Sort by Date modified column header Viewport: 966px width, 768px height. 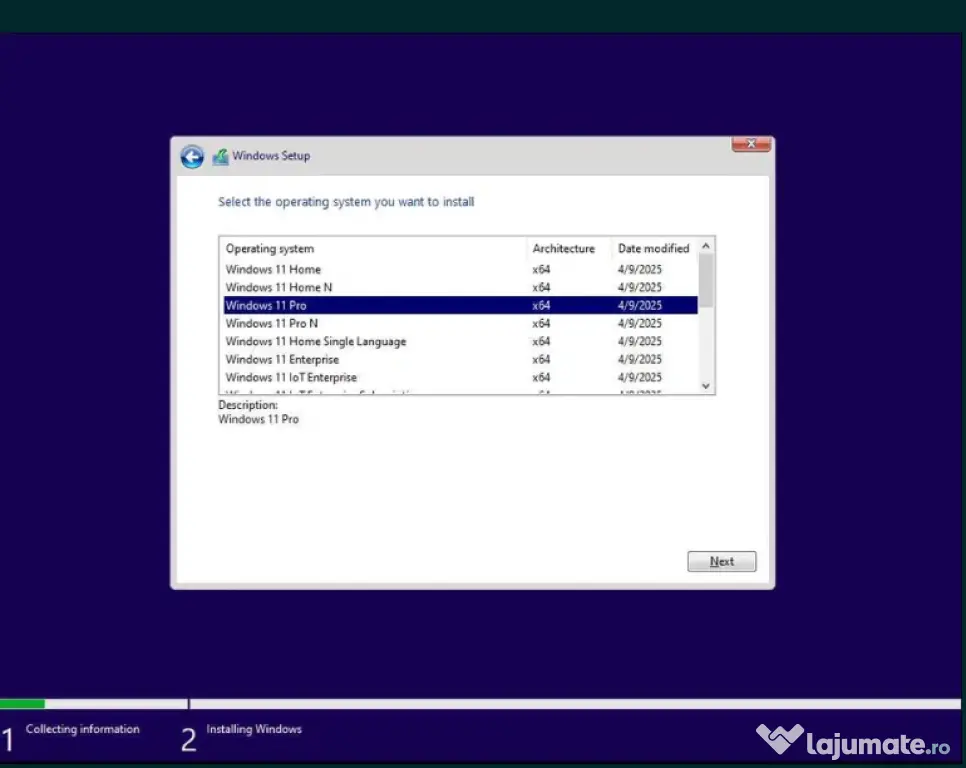[653, 249]
